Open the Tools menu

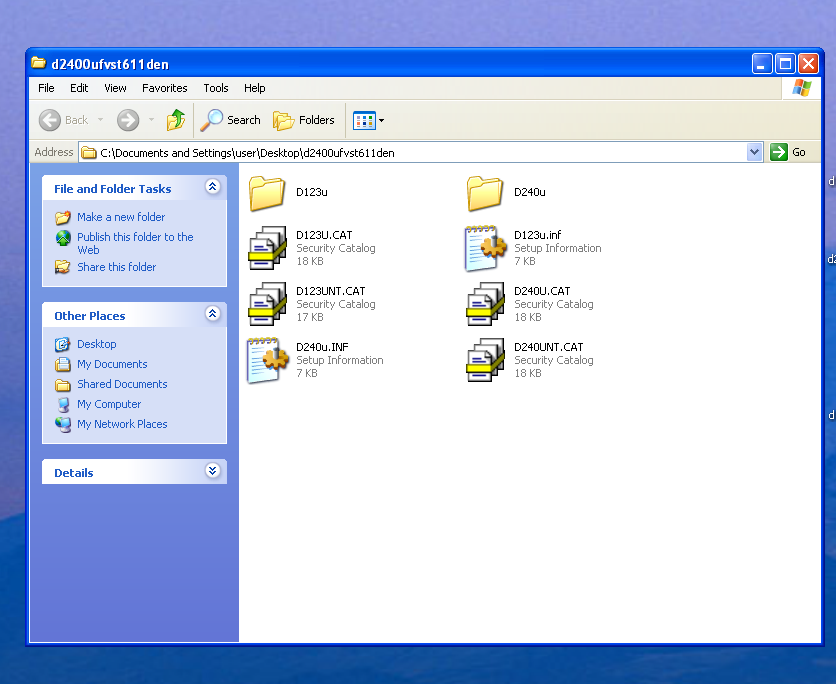(x=216, y=88)
